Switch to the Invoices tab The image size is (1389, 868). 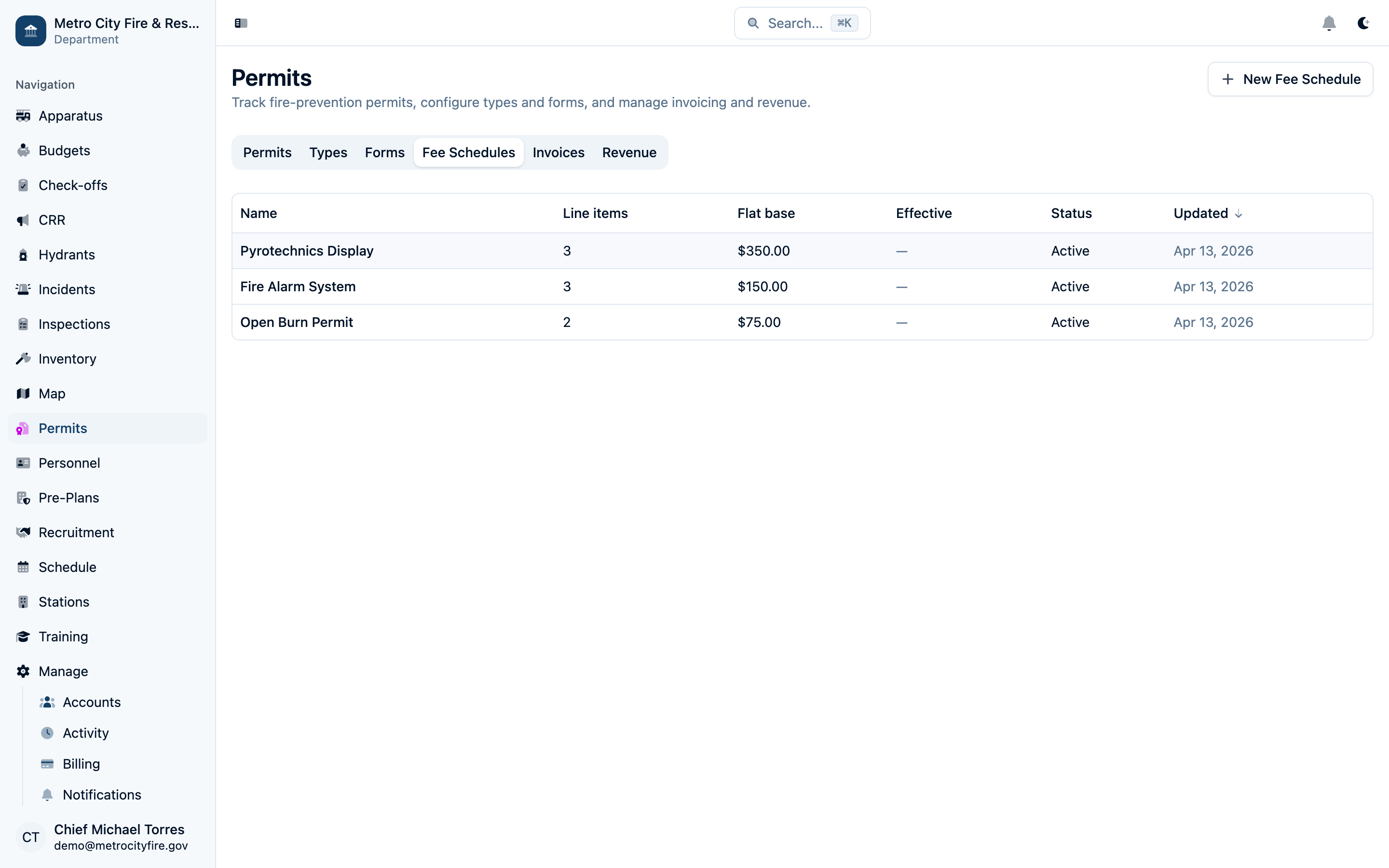click(558, 152)
